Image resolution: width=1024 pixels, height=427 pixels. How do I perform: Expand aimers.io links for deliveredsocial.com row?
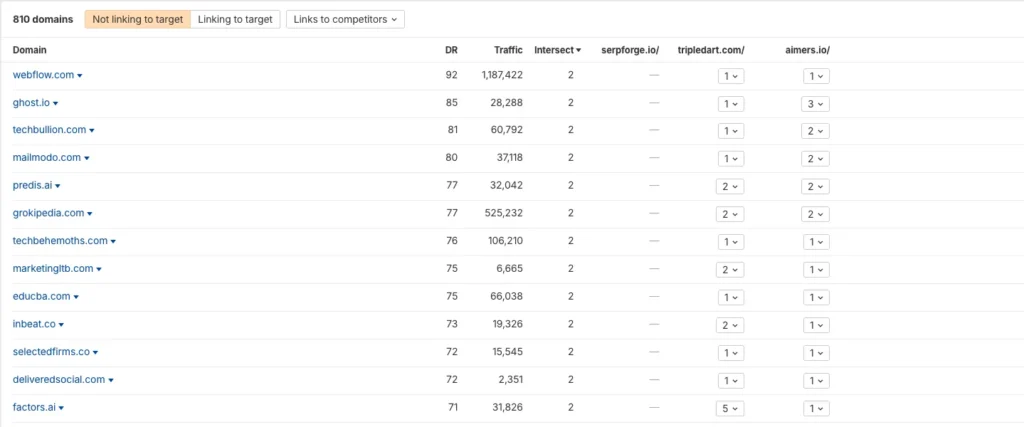coord(816,381)
